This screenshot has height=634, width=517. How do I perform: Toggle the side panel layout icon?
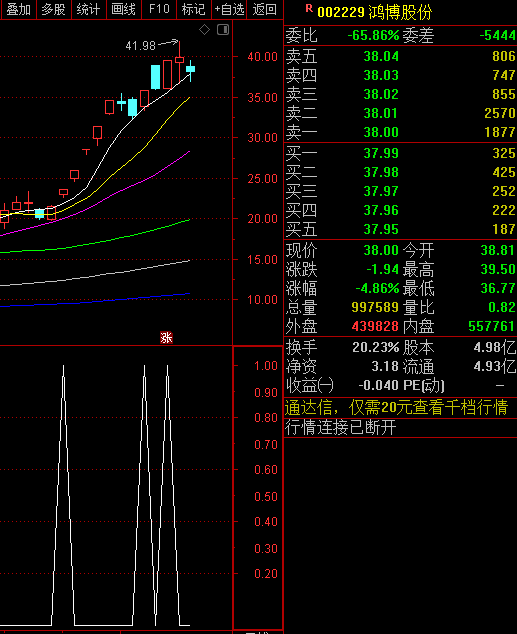(x=223, y=30)
